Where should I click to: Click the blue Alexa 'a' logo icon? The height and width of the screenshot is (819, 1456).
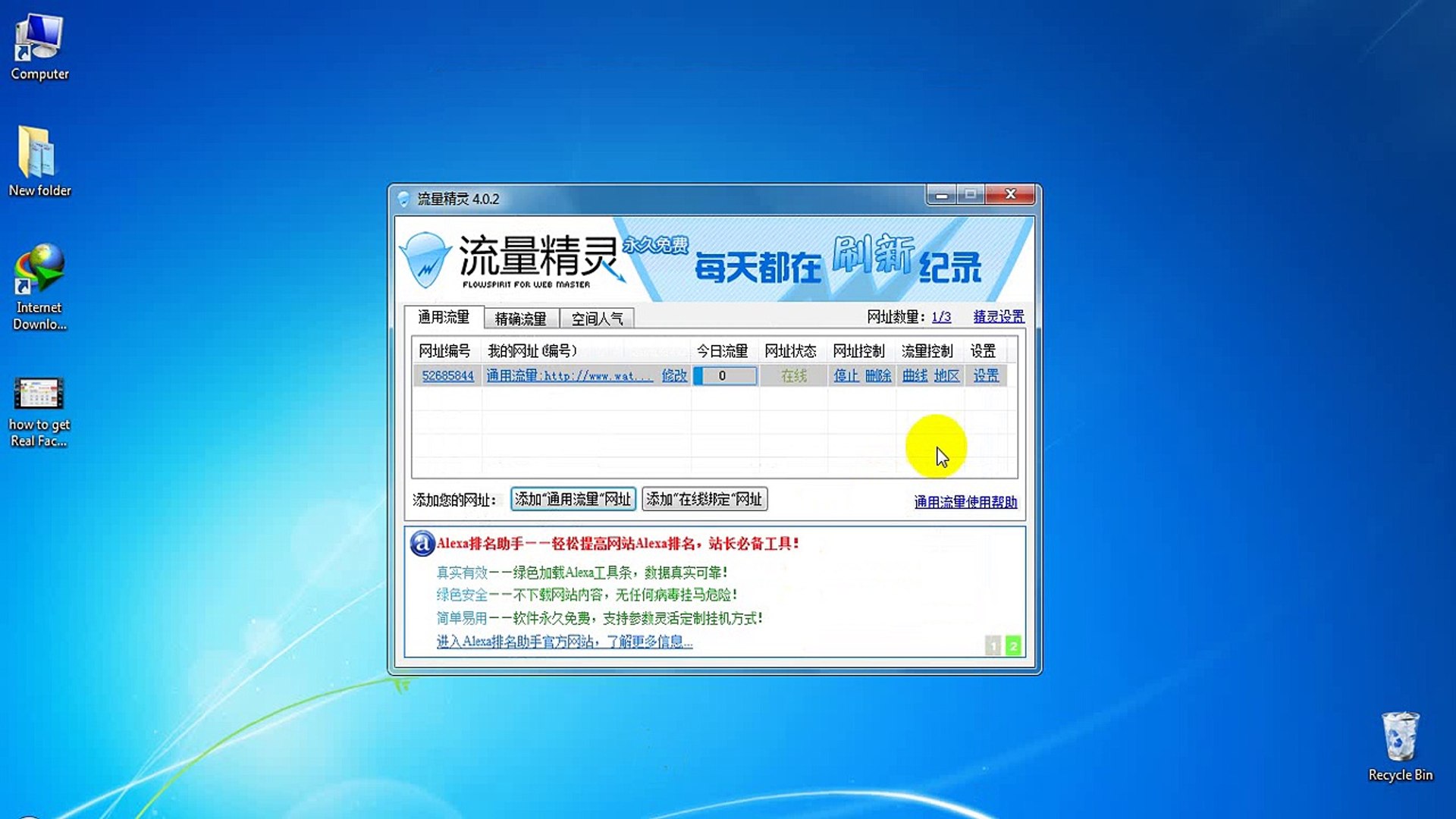click(x=422, y=544)
